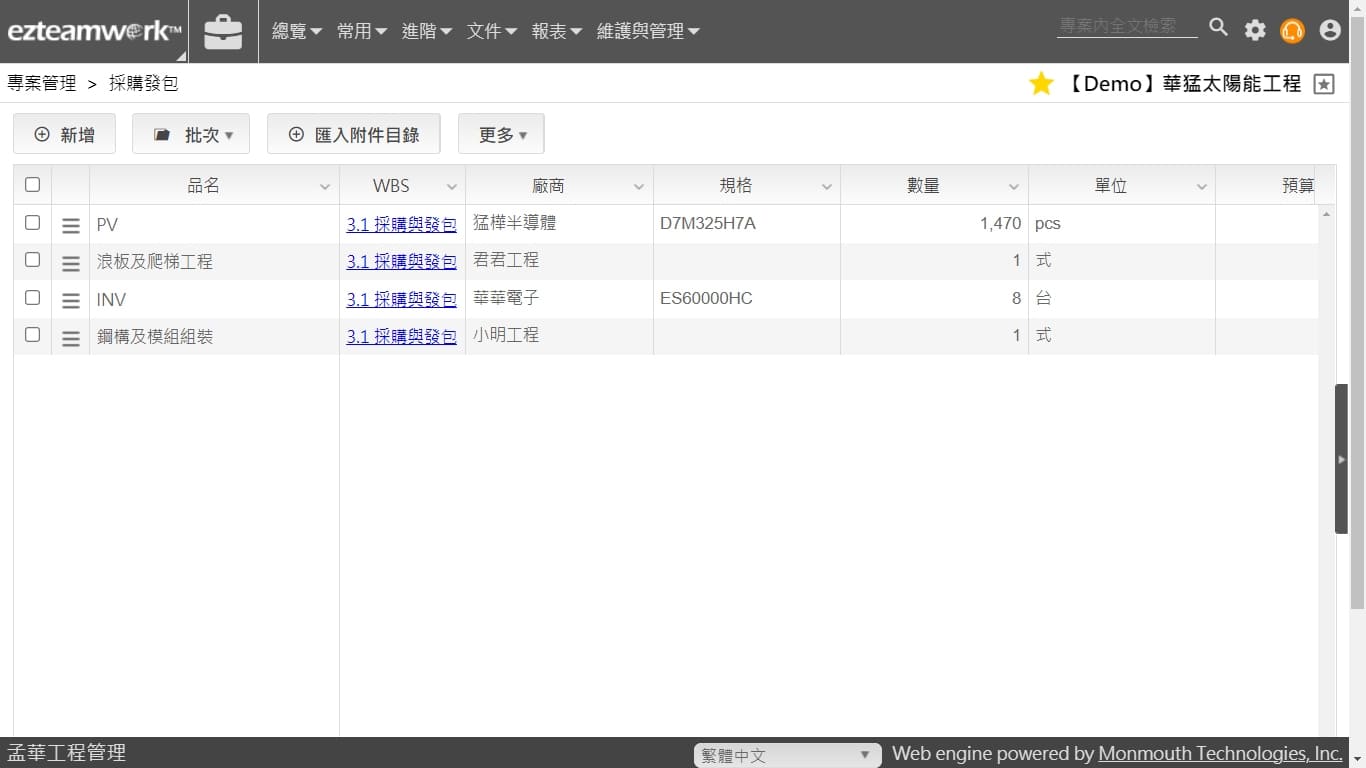Click hamburger icon of INV row
The width and height of the screenshot is (1366, 768).
[x=71, y=300]
